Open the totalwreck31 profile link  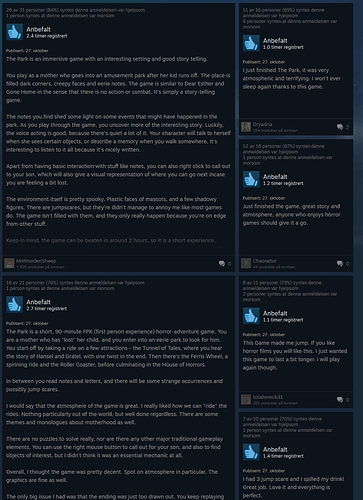[x=268, y=397]
